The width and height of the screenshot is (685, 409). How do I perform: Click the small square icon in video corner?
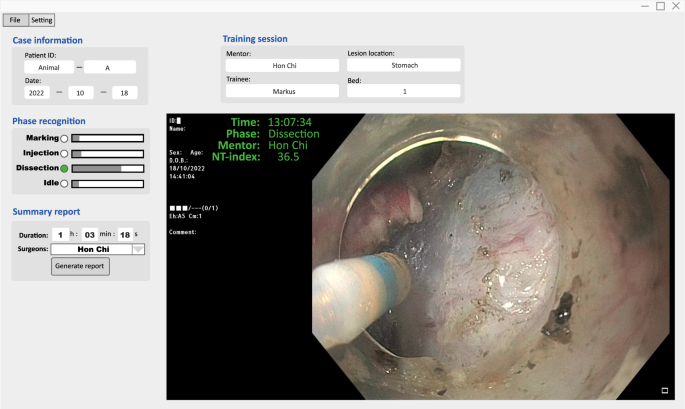click(663, 390)
